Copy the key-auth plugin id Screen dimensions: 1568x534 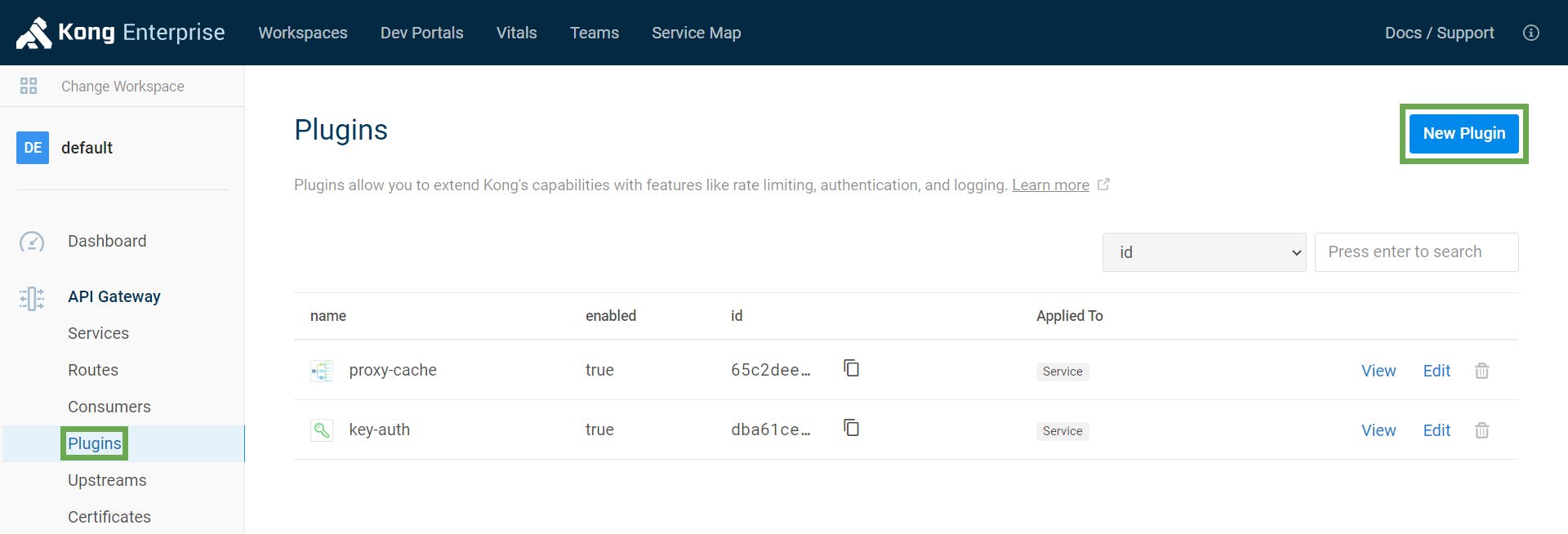[x=851, y=428]
